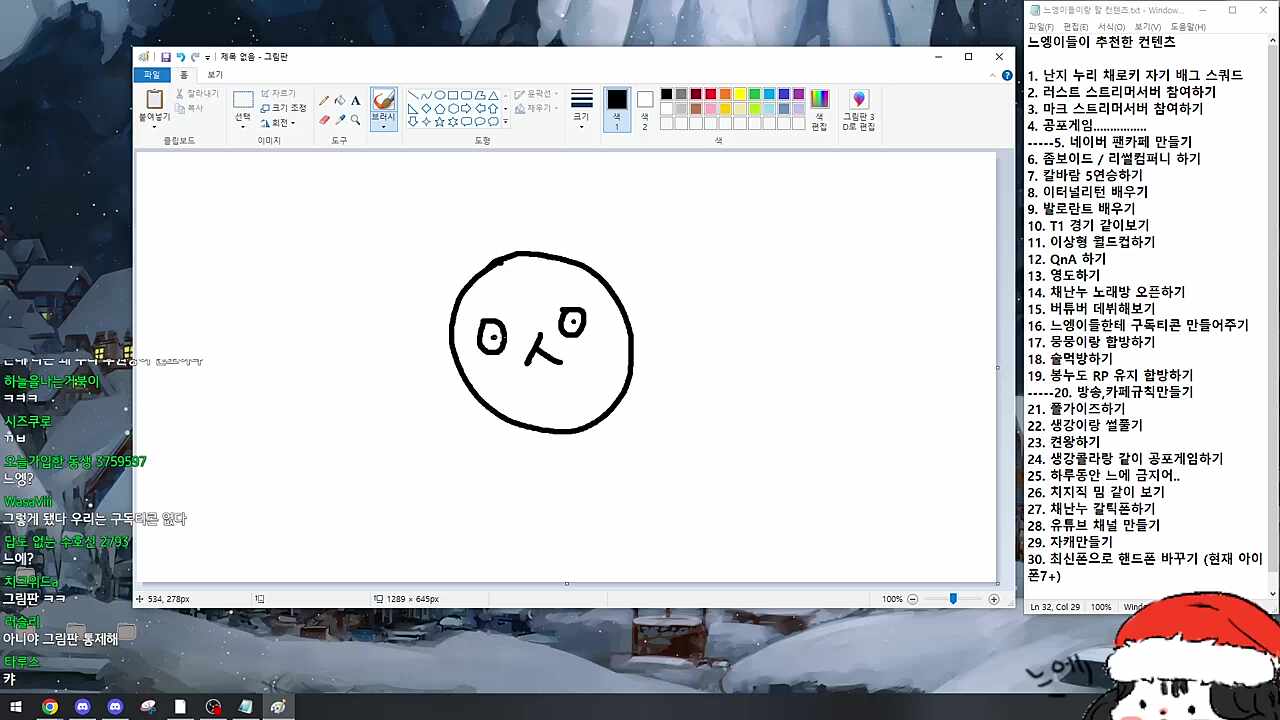The height and width of the screenshot is (720, 1280).
Task: Switch to the 보기 ribbon tab
Action: pyautogui.click(x=215, y=75)
